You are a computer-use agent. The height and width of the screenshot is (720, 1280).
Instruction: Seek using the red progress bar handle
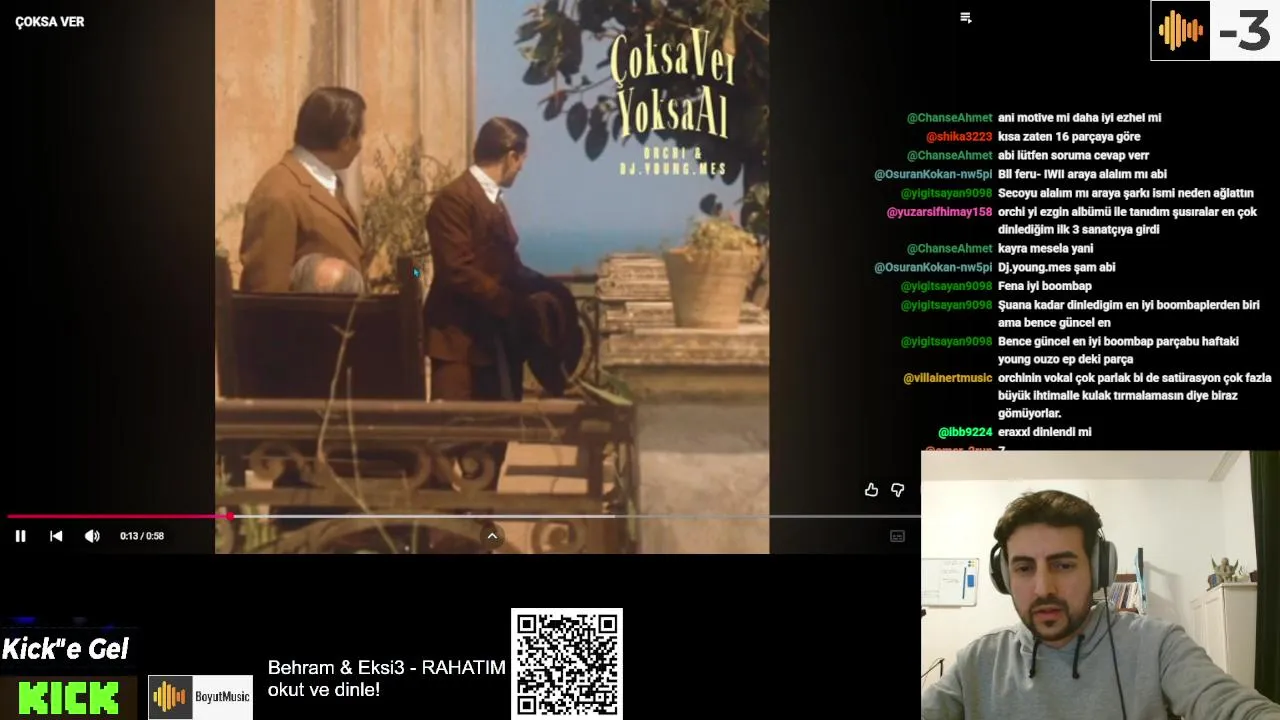tap(230, 516)
